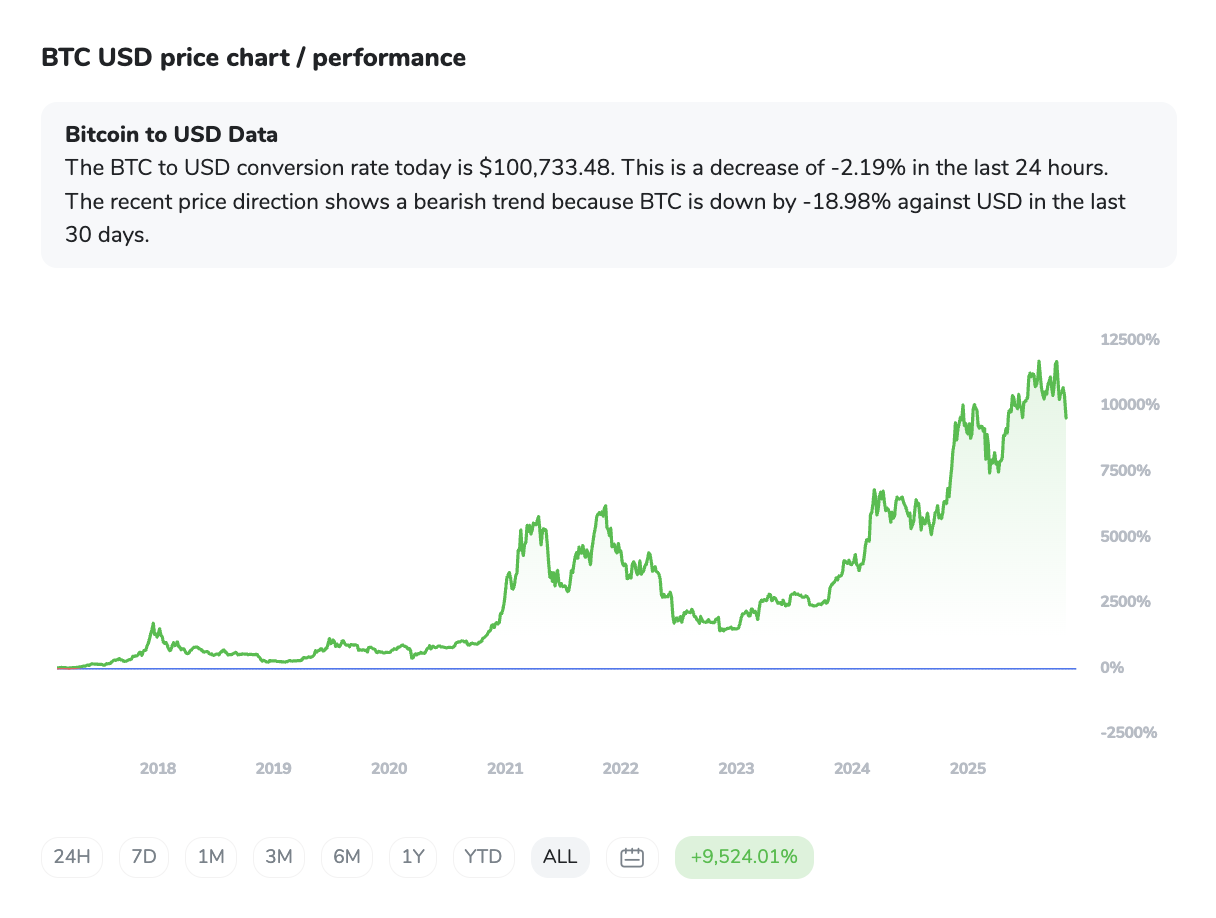Switch chart to 7D range
The image size is (1216, 918).
(x=144, y=857)
